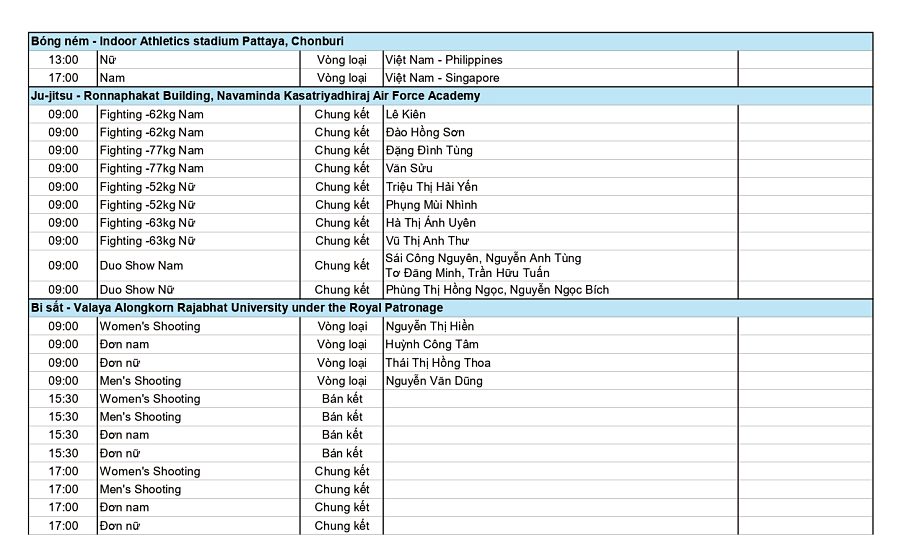900x554 pixels.
Task: Click the Việt Nam - Singapore match cell
Action: click(442, 78)
